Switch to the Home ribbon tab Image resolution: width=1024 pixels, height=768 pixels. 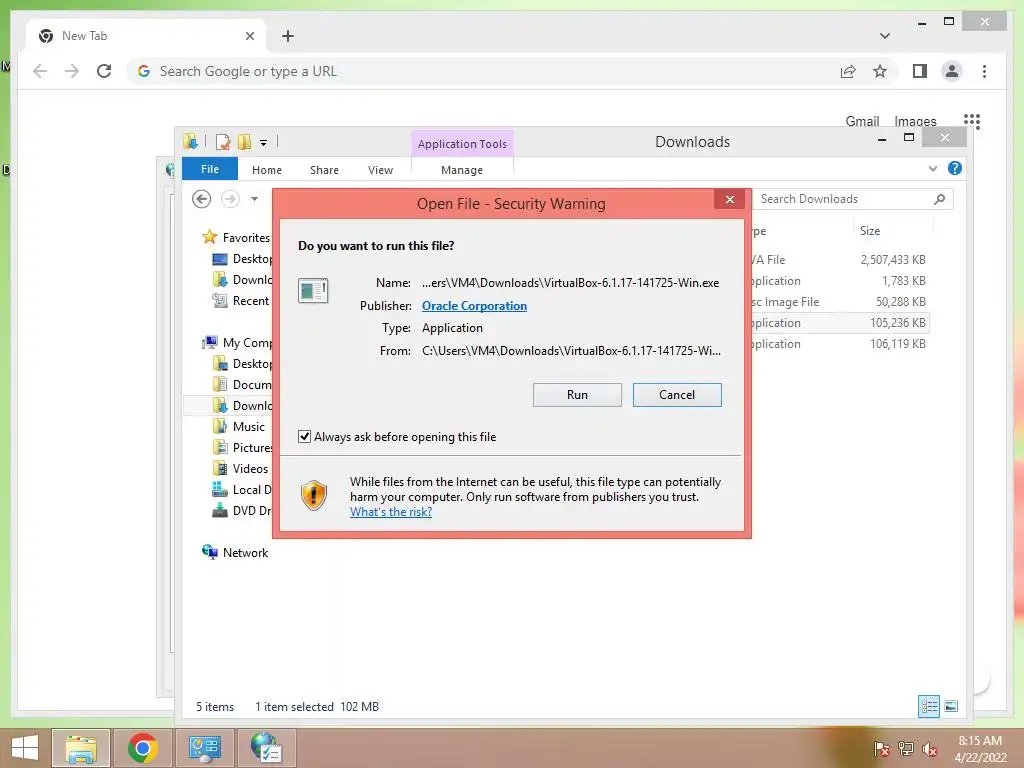click(266, 170)
